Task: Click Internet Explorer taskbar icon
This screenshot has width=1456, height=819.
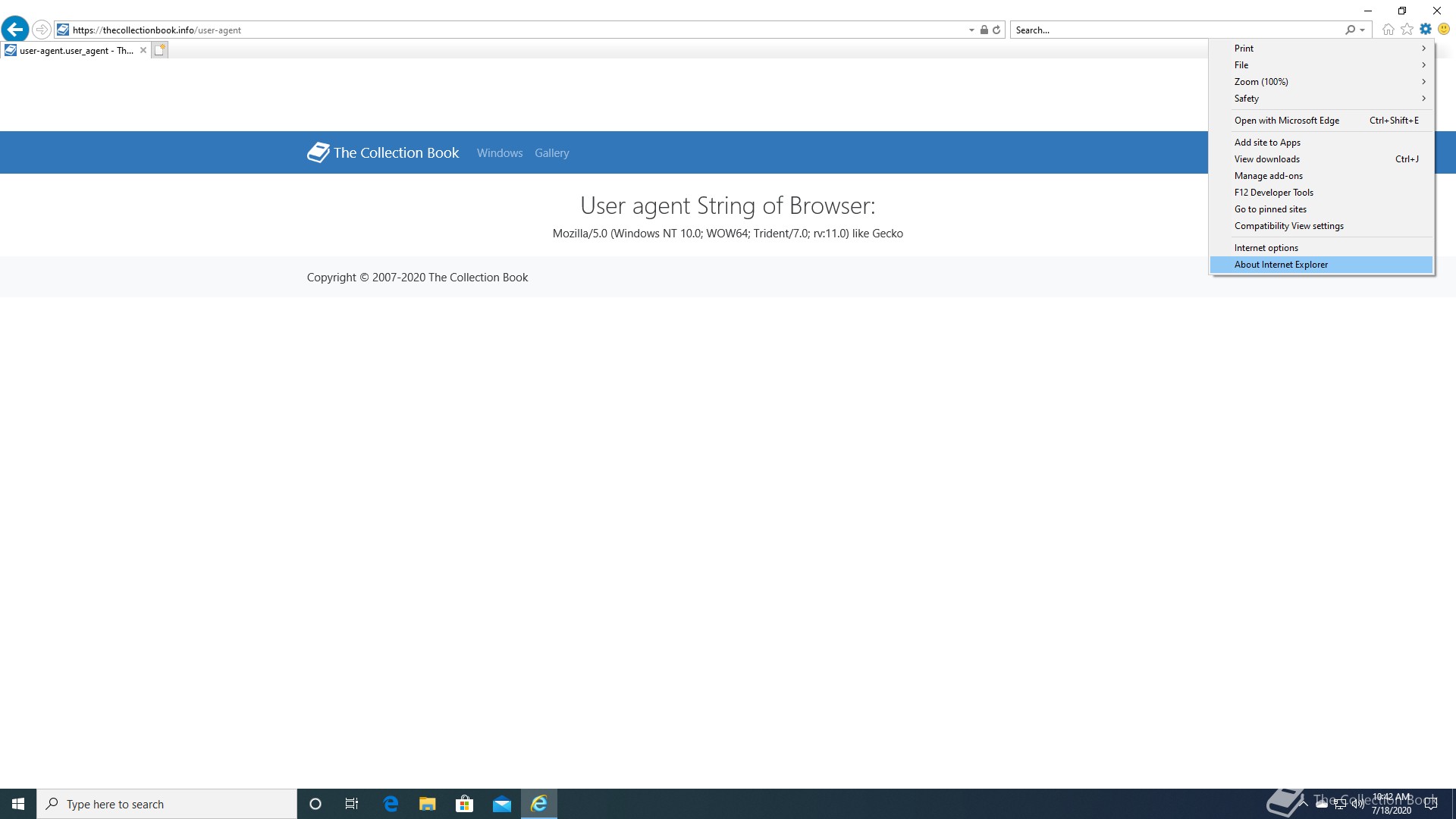Action: coord(539,804)
